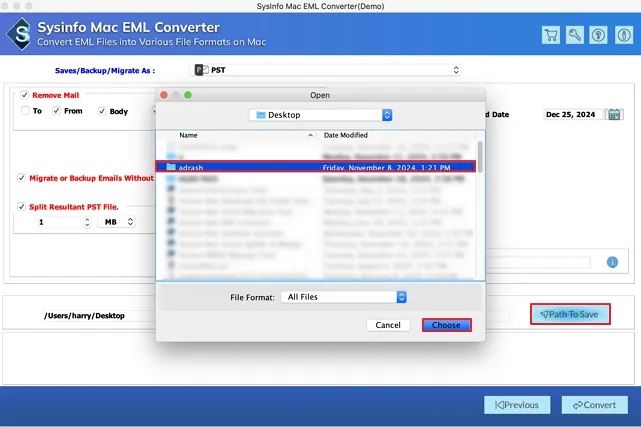The image size is (641, 427).
Task: Sort by Date Modified column header
Action: click(345, 135)
